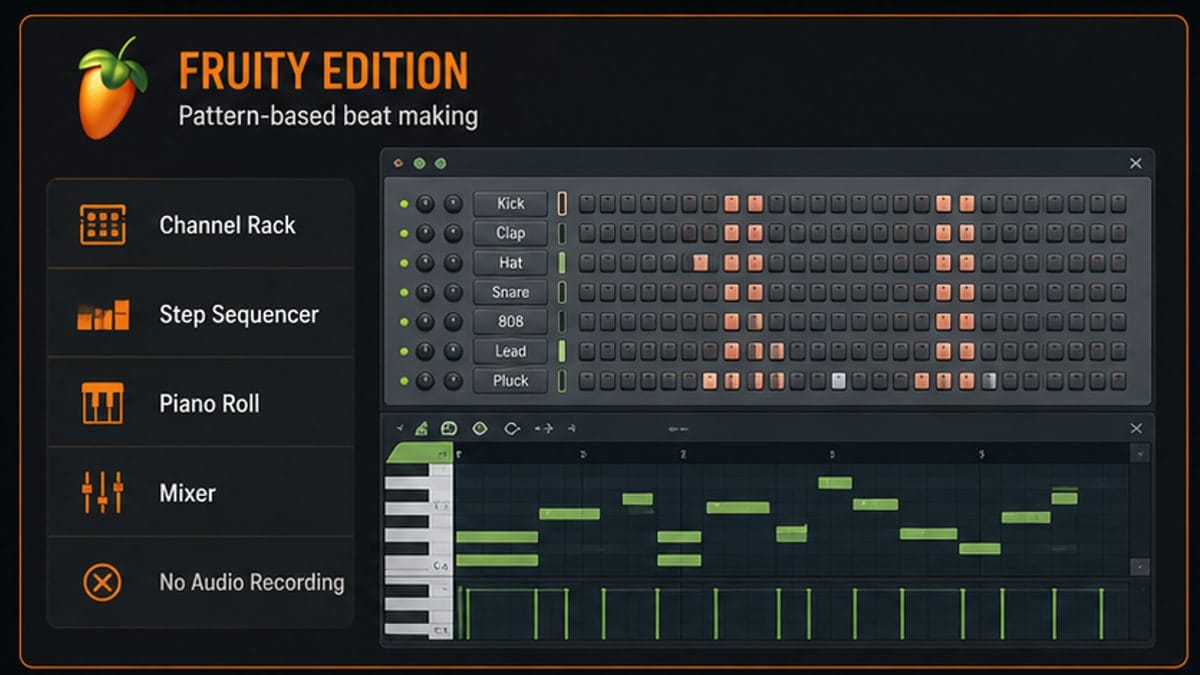Toggle the Hat channel select indicator
Screen dimensions: 1200x675
pos(562,263)
